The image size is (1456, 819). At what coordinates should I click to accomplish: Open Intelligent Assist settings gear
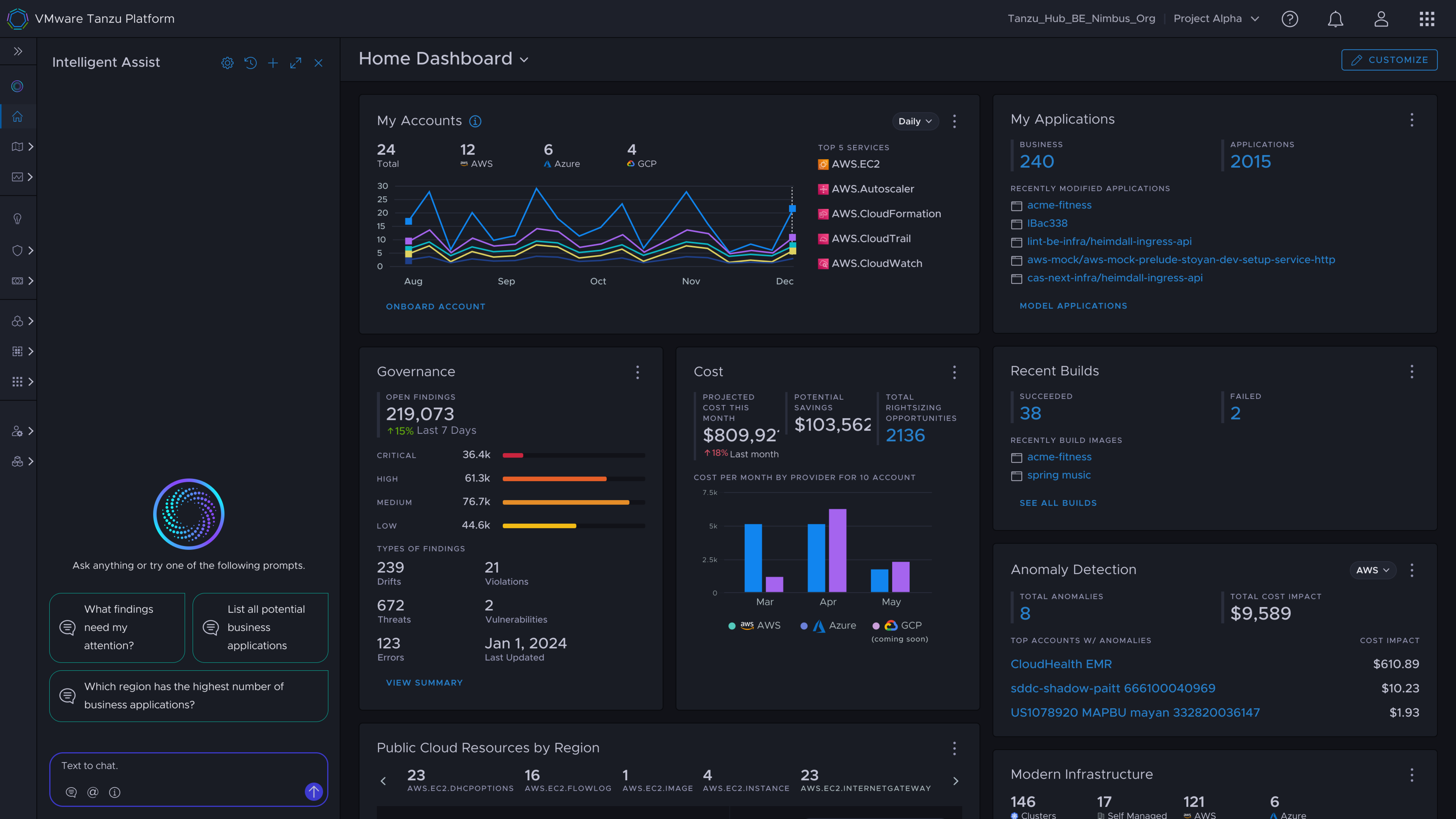[227, 63]
